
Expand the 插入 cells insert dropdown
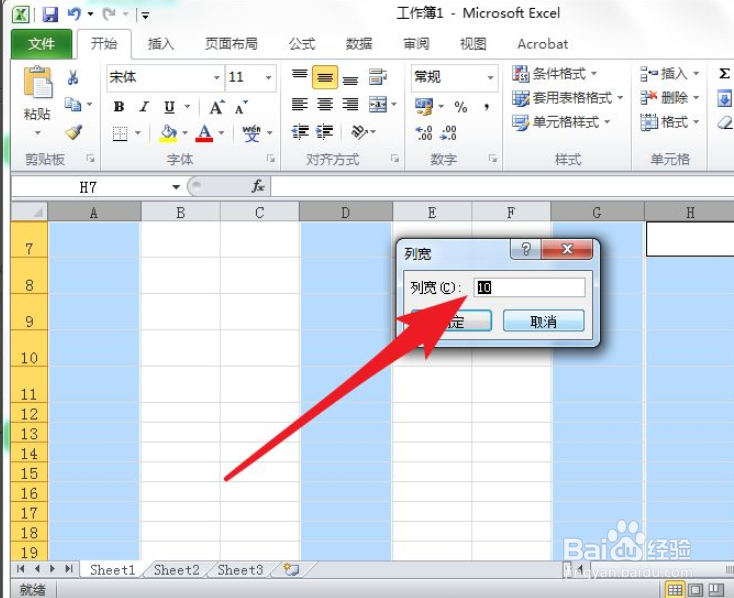tap(696, 74)
